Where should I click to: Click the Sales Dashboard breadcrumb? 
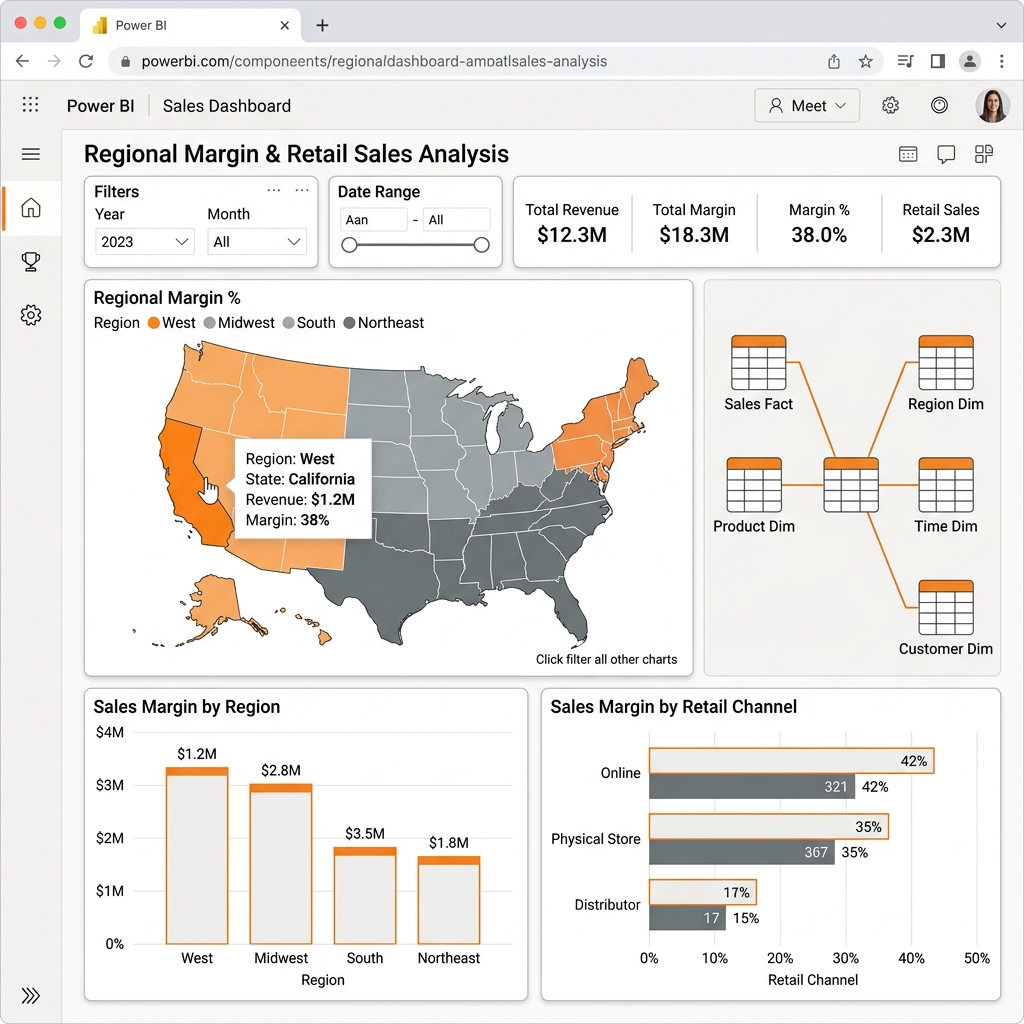coord(227,106)
